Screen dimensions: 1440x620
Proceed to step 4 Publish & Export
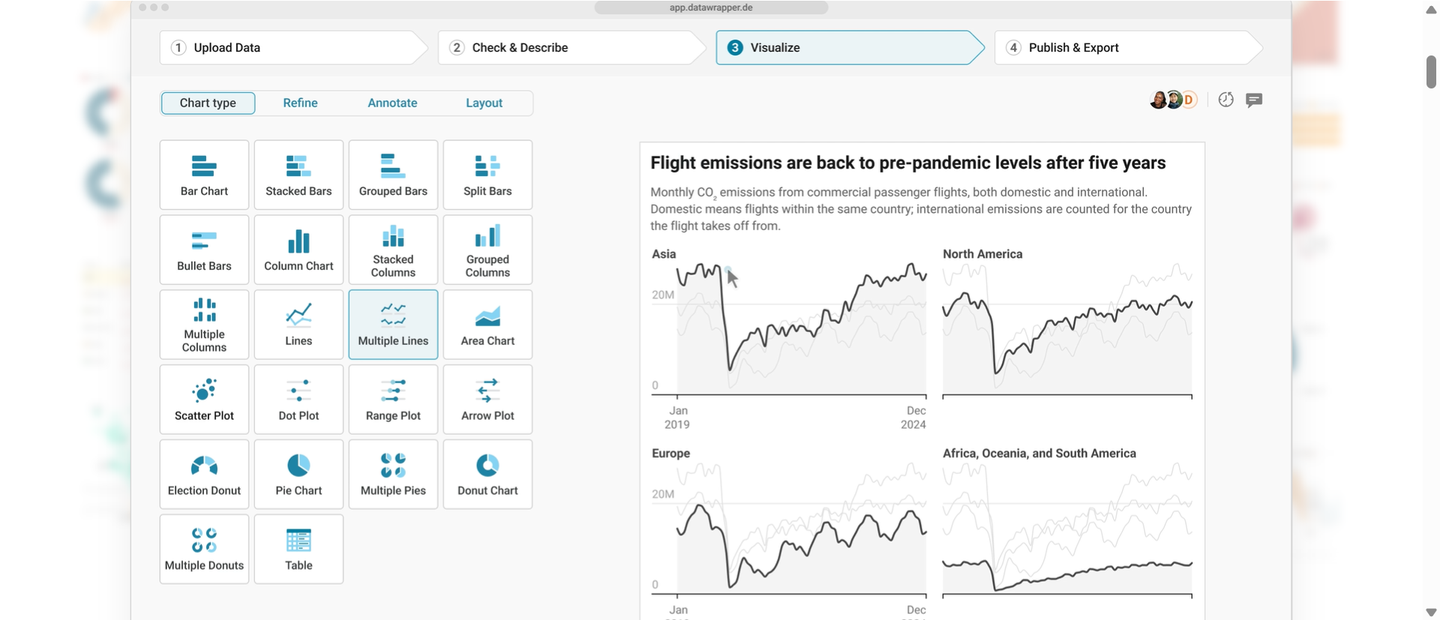point(1128,48)
